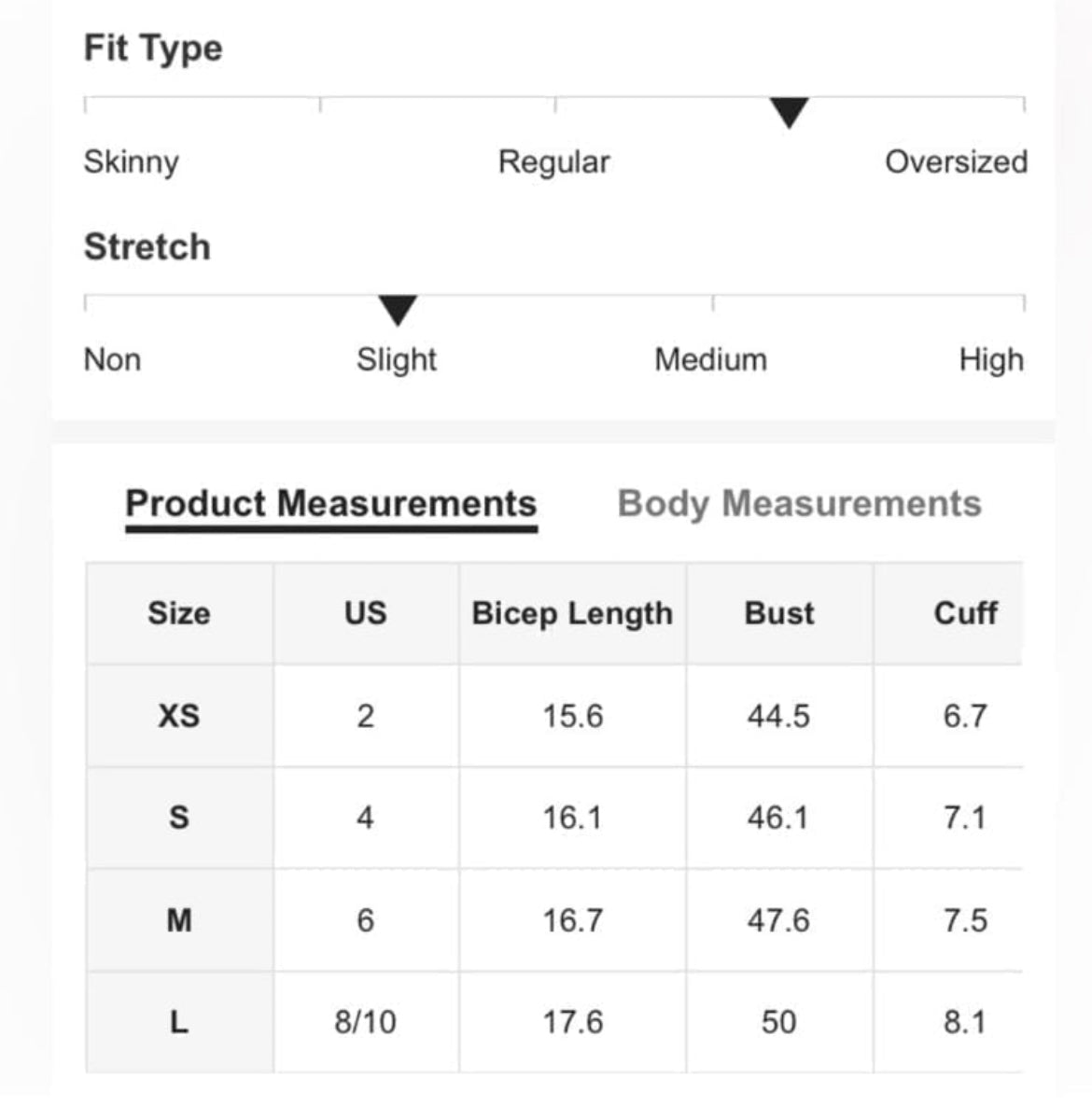1092x1106 pixels.
Task: Select the Fit Type slider triangle marker
Action: 789,113
